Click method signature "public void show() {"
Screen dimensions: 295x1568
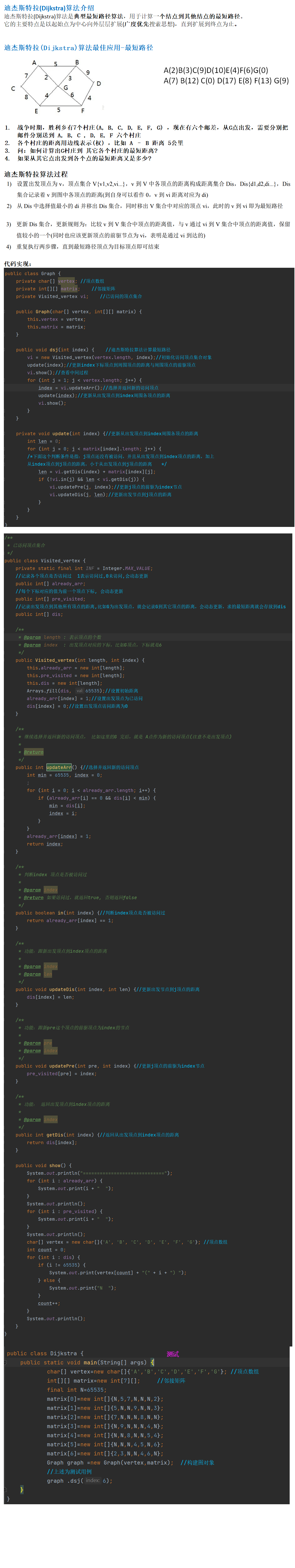pos(44,1166)
